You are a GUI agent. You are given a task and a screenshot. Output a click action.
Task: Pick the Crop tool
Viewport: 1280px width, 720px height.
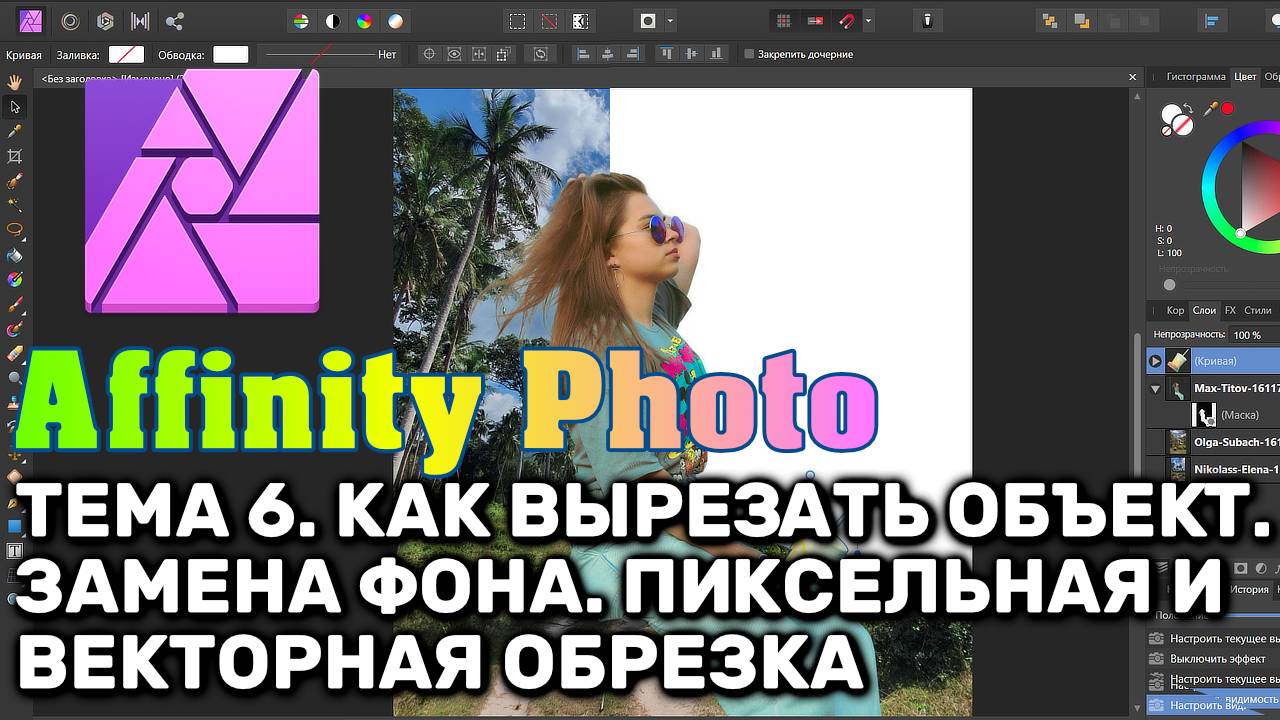(15, 156)
